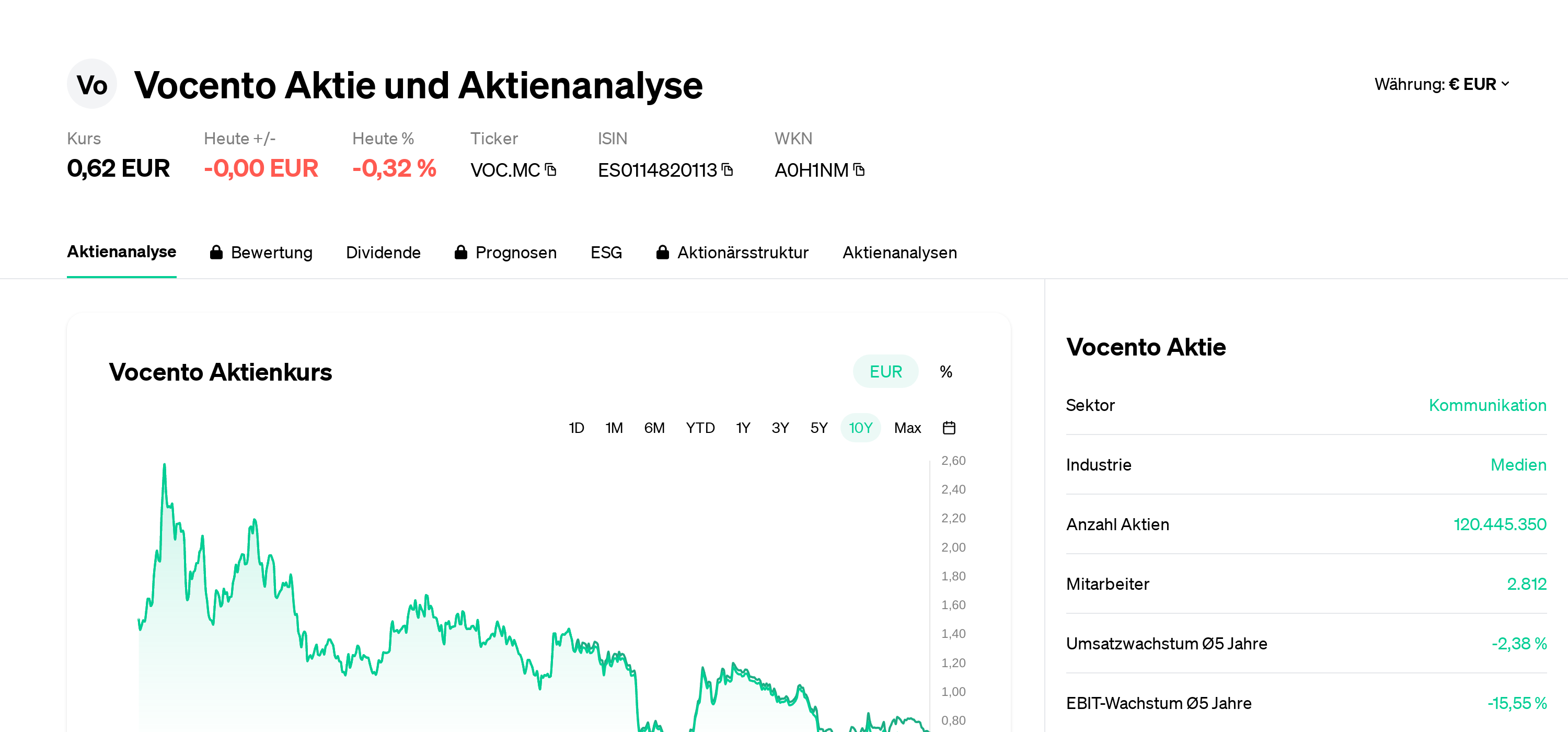Switch chart display to percent mode
This screenshot has width=1568, height=732.
946,371
